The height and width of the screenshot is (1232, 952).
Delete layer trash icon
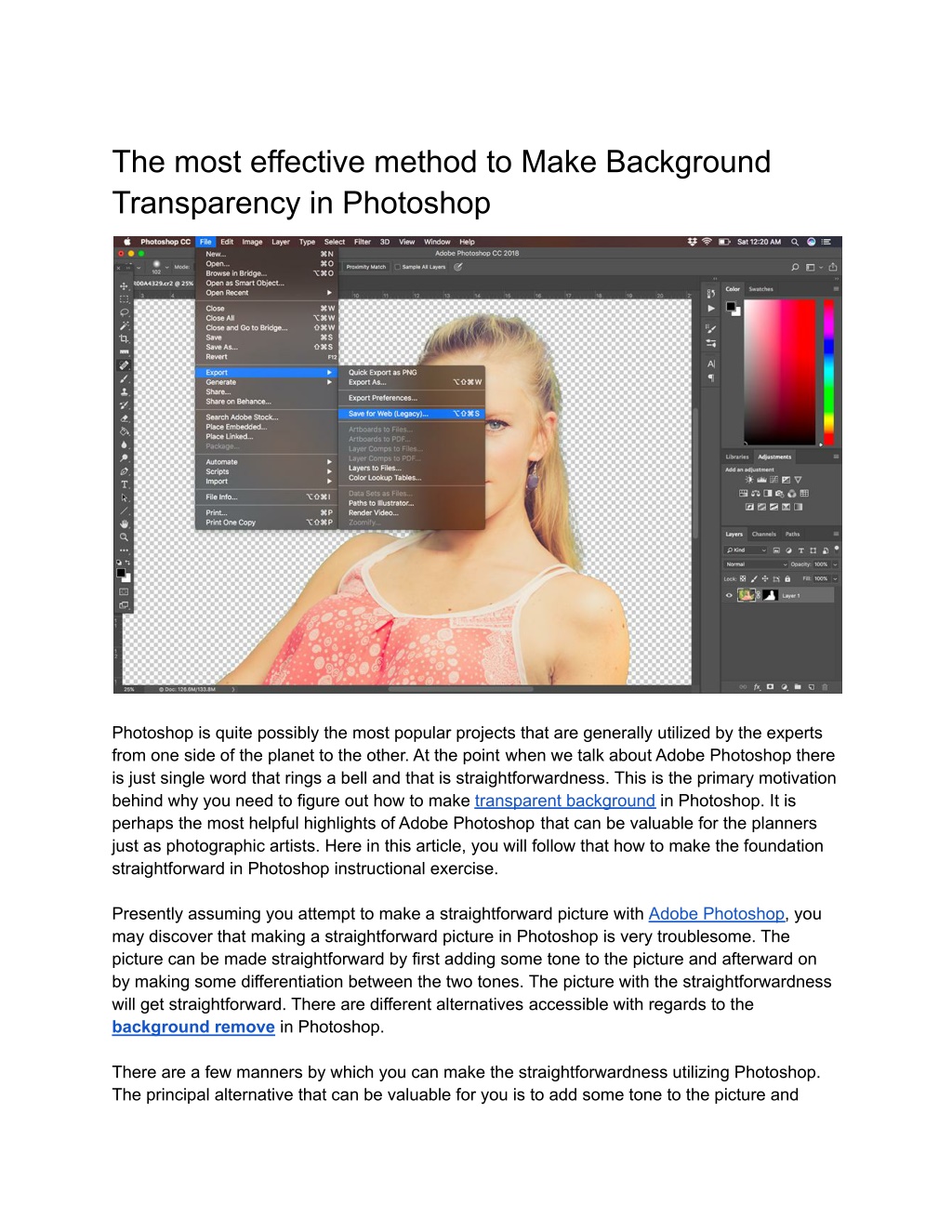point(825,687)
